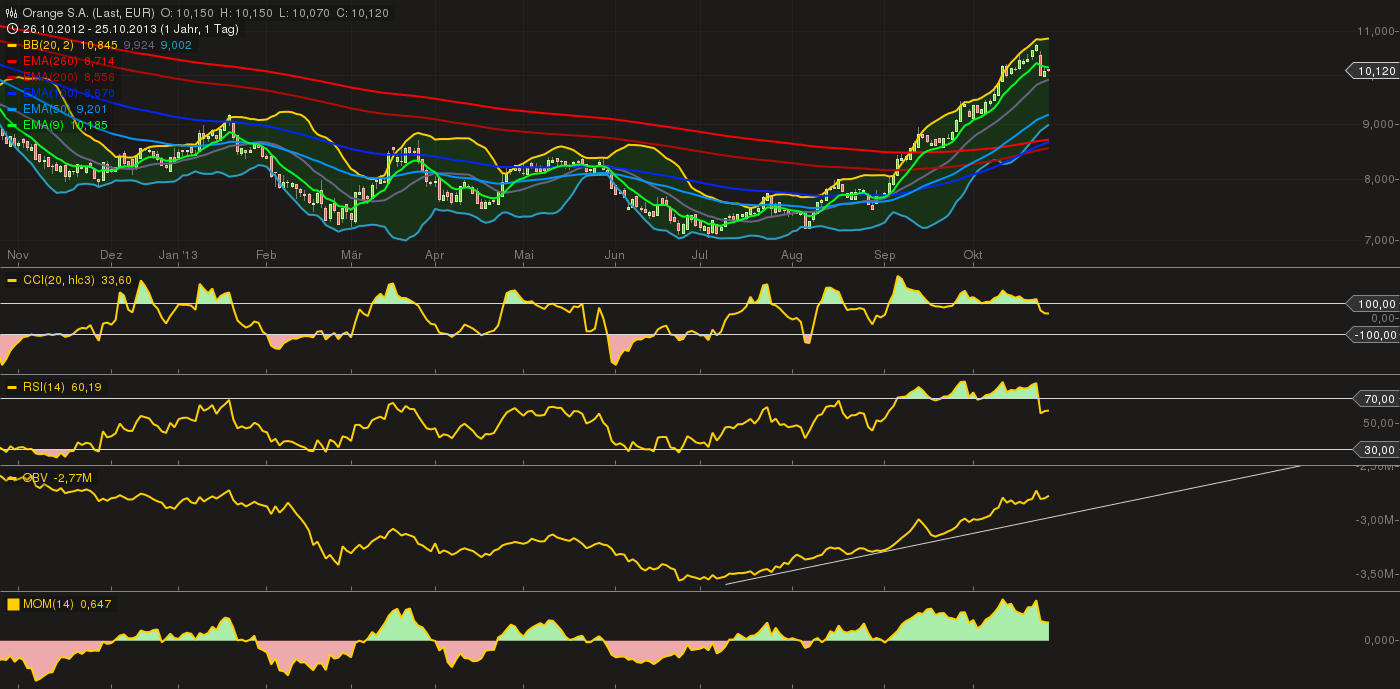Viewport: 1400px width, 689px height.
Task: Click the -100,00 CCI level marker
Action: (x=1373, y=335)
